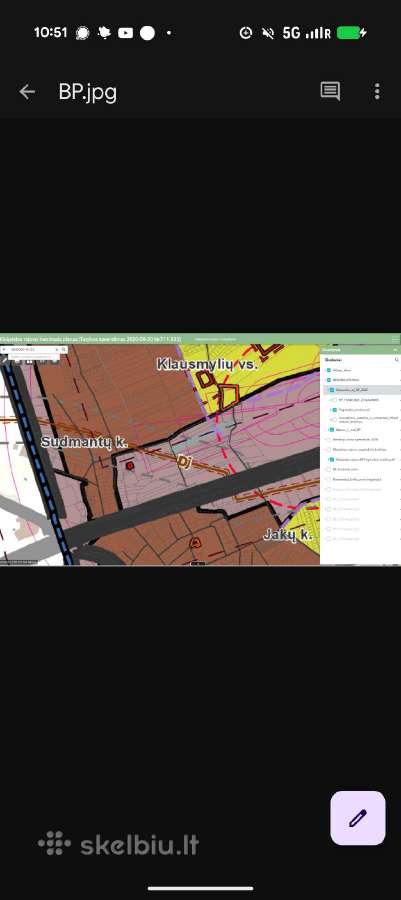
Task: Toggle checkbox of the highlighted layer row
Action: (x=332, y=390)
